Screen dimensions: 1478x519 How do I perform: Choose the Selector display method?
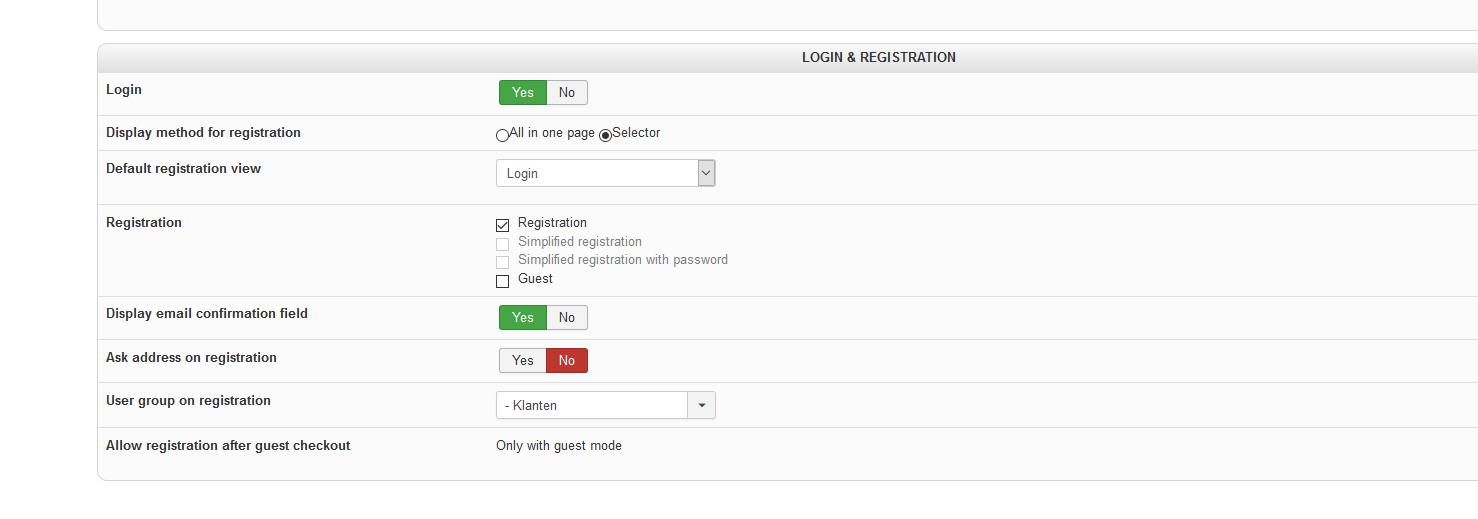coord(605,136)
